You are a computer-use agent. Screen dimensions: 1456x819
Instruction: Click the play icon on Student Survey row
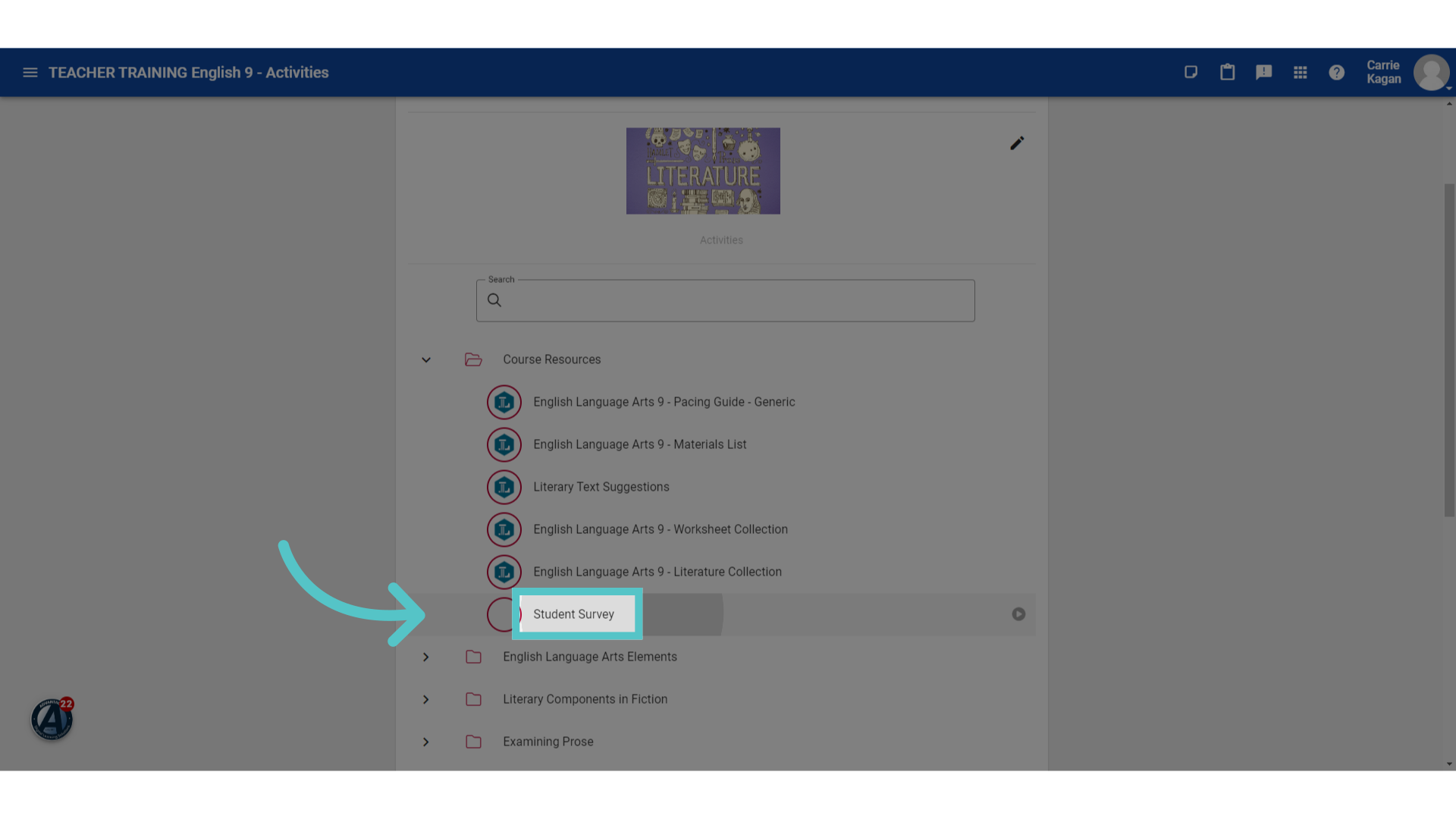point(1018,614)
